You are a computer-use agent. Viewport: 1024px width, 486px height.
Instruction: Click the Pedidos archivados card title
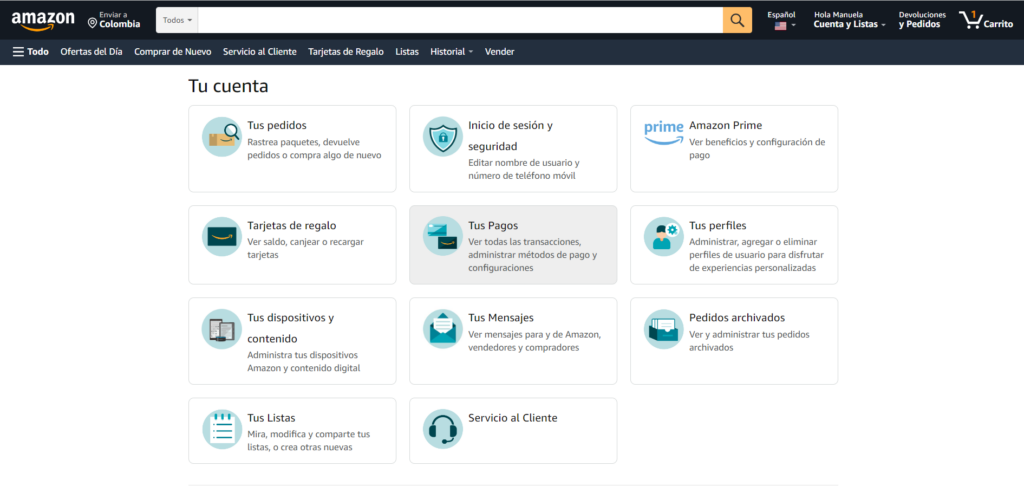pyautogui.click(x=737, y=318)
